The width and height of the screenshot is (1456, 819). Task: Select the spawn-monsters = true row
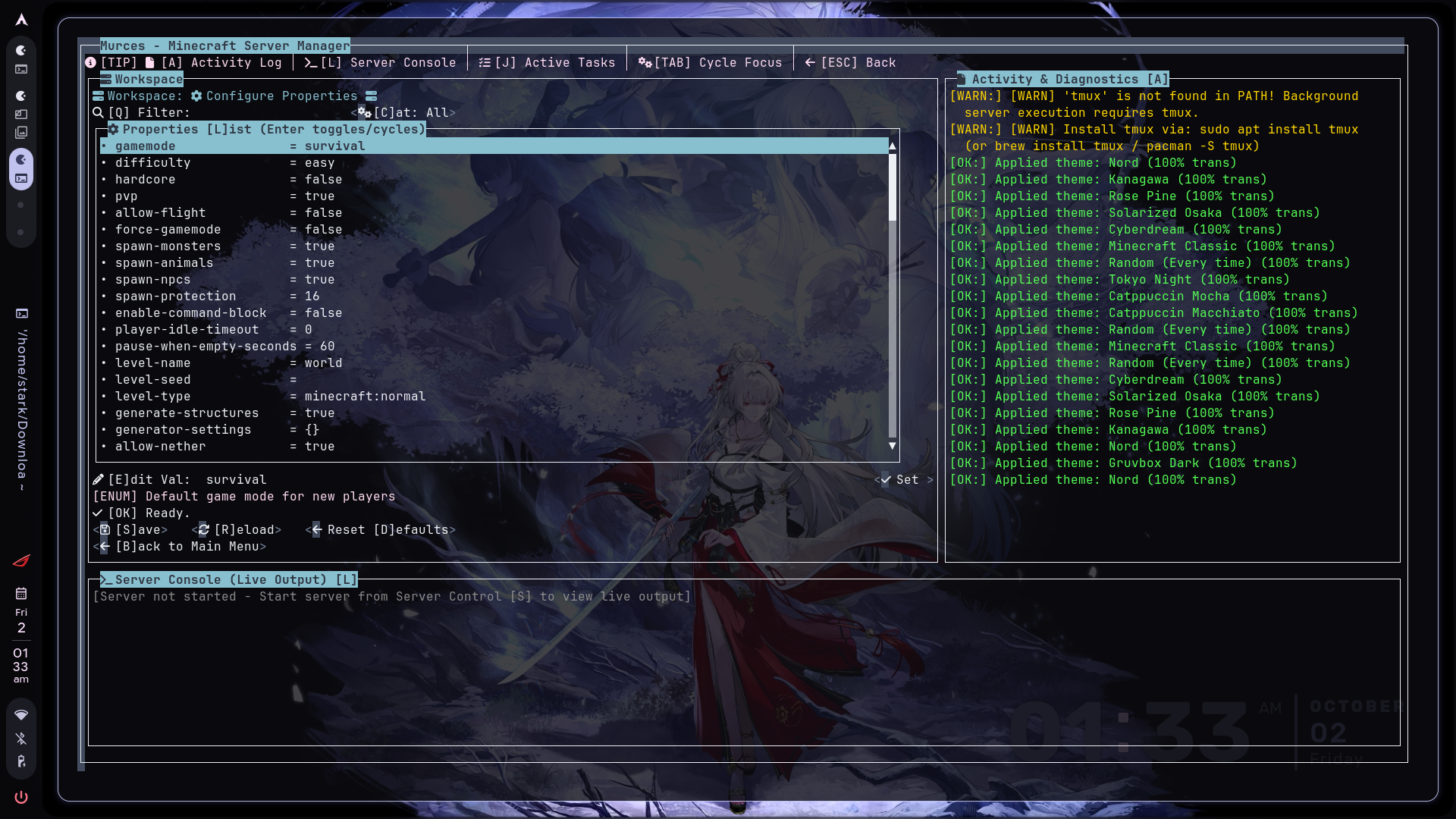[494, 246]
